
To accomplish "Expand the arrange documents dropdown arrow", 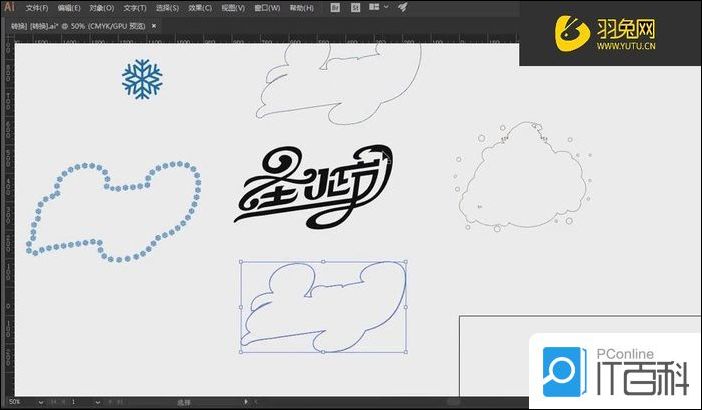I will (386, 7).
